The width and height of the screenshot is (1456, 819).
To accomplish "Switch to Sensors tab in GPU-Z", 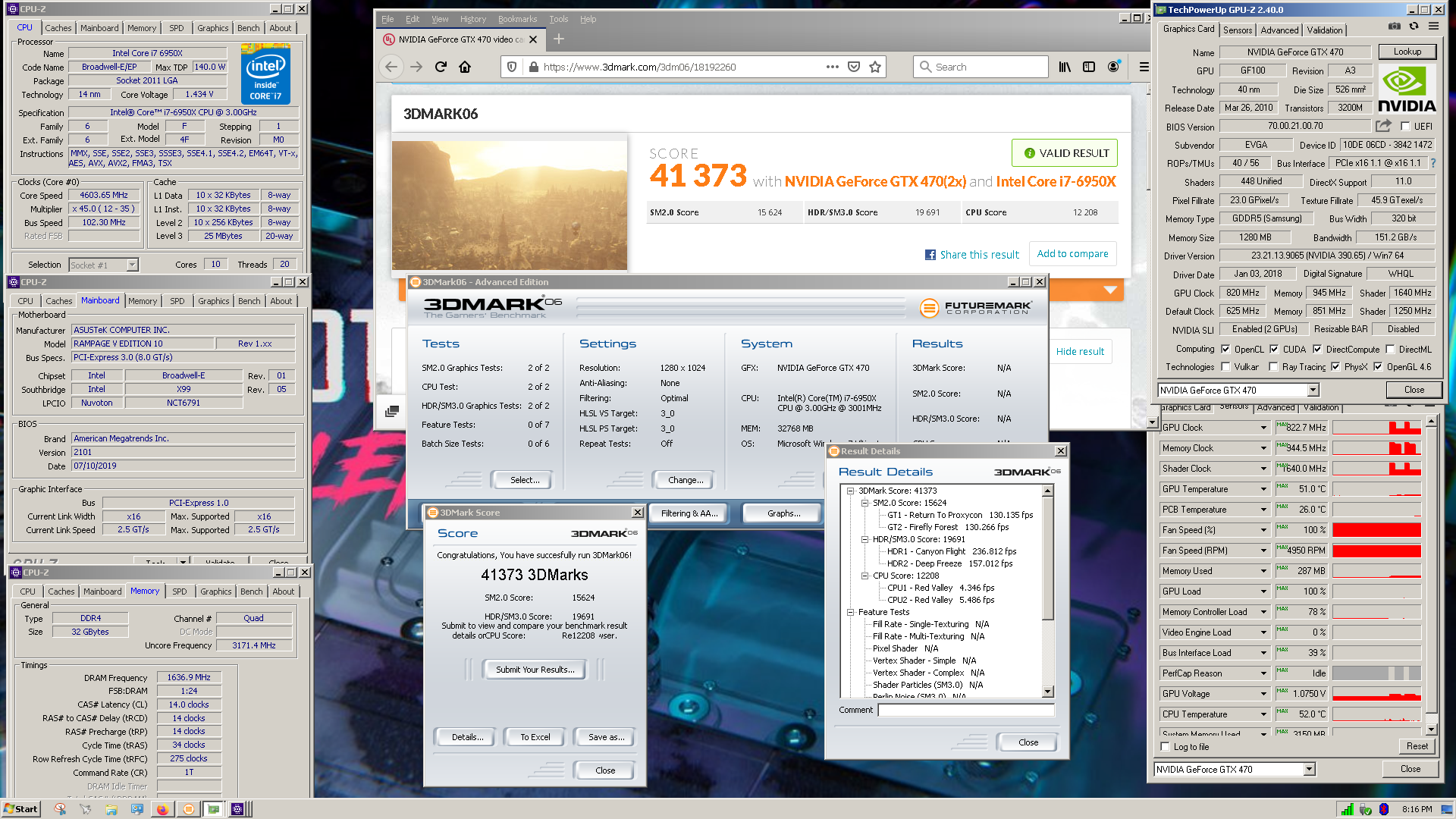I will pyautogui.click(x=1237, y=30).
